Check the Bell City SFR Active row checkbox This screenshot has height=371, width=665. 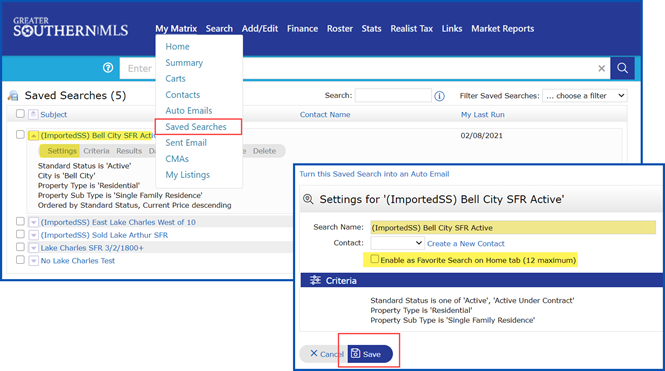[20, 134]
